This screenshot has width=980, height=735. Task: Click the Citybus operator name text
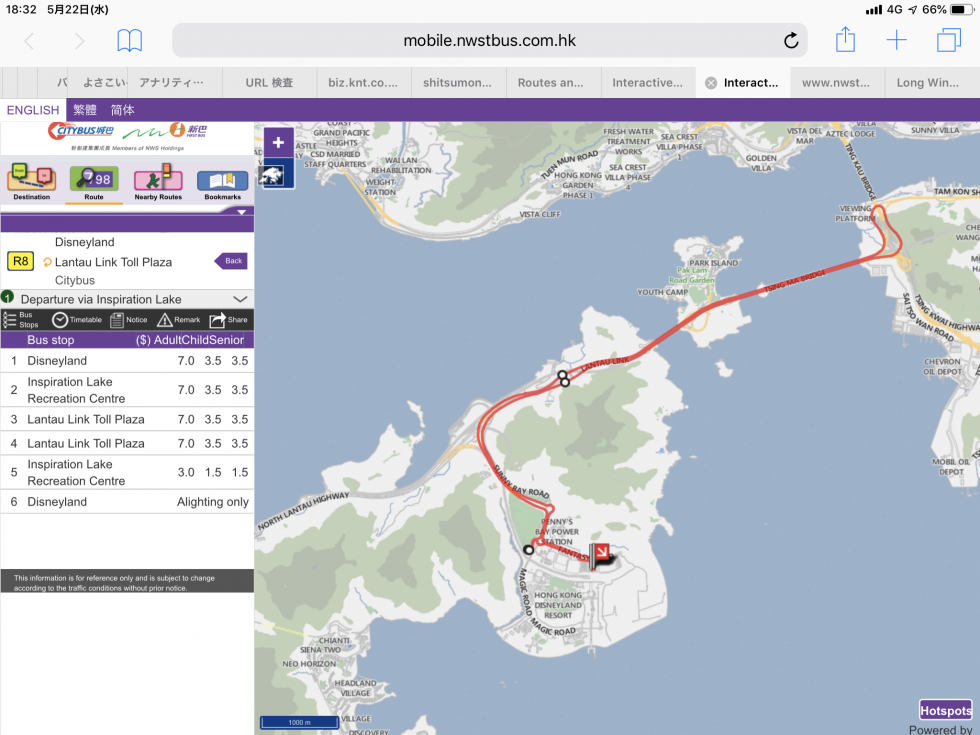pos(75,281)
